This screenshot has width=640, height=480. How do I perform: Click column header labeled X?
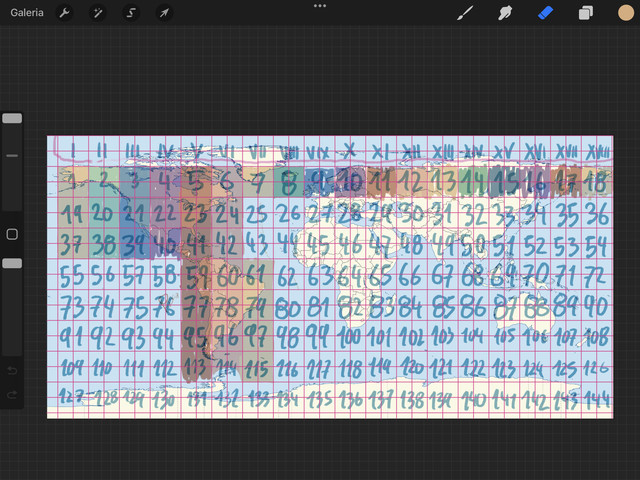point(350,152)
